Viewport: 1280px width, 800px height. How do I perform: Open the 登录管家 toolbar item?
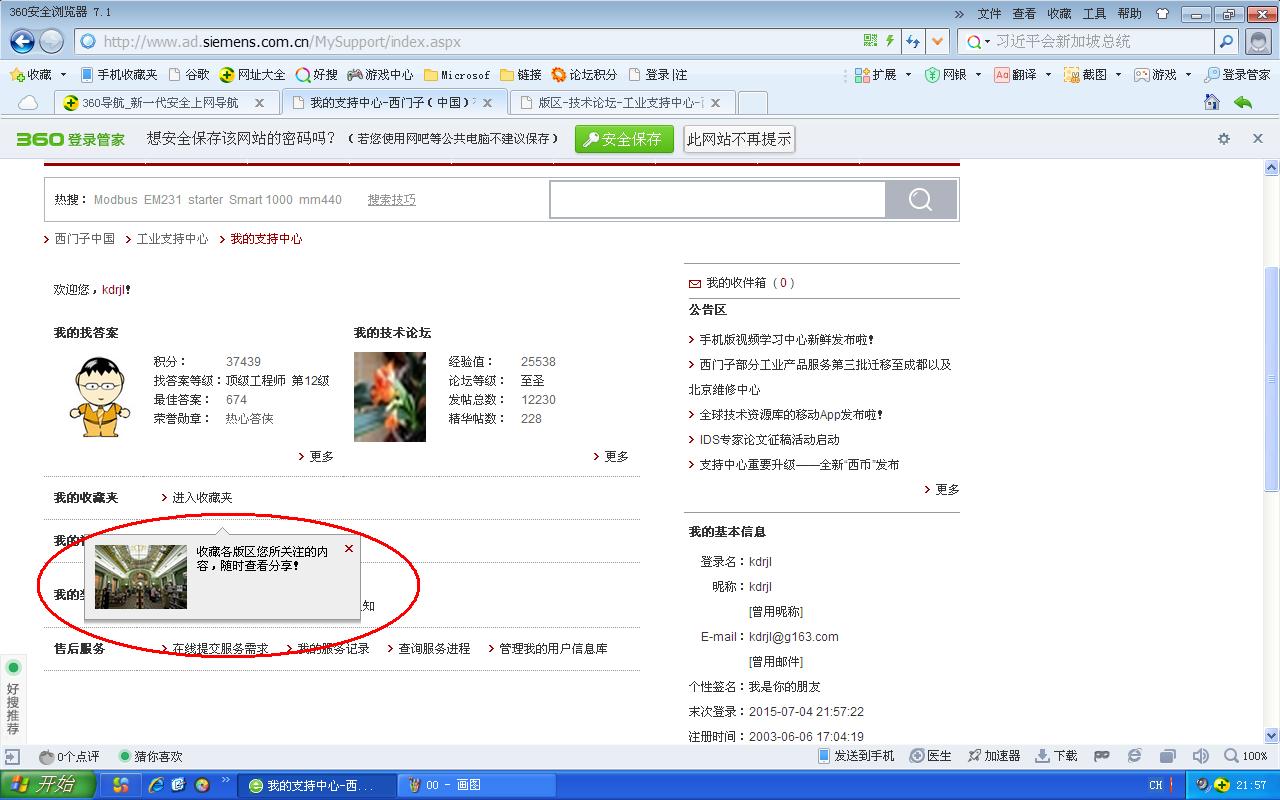click(1237, 75)
